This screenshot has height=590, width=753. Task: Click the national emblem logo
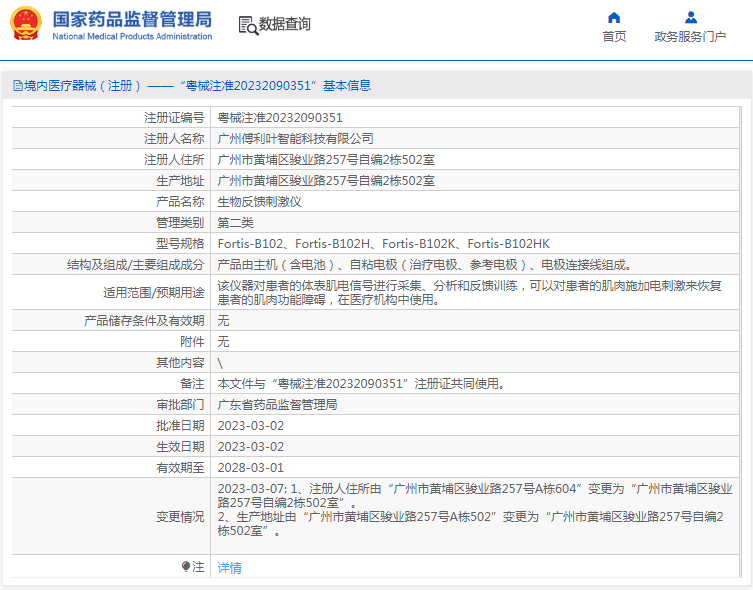[x=25, y=23]
